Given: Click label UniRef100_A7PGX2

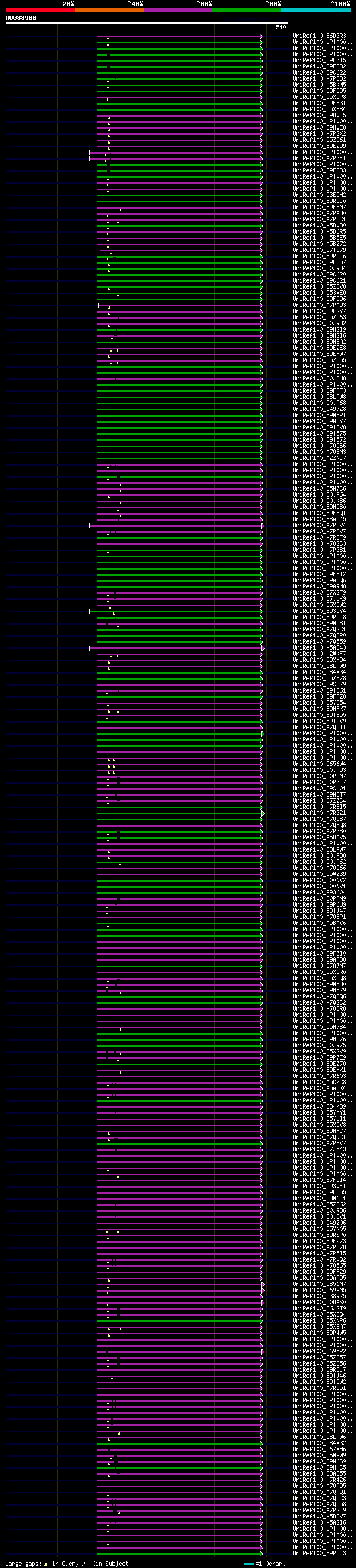Looking at the screenshot, I should 319,134.
